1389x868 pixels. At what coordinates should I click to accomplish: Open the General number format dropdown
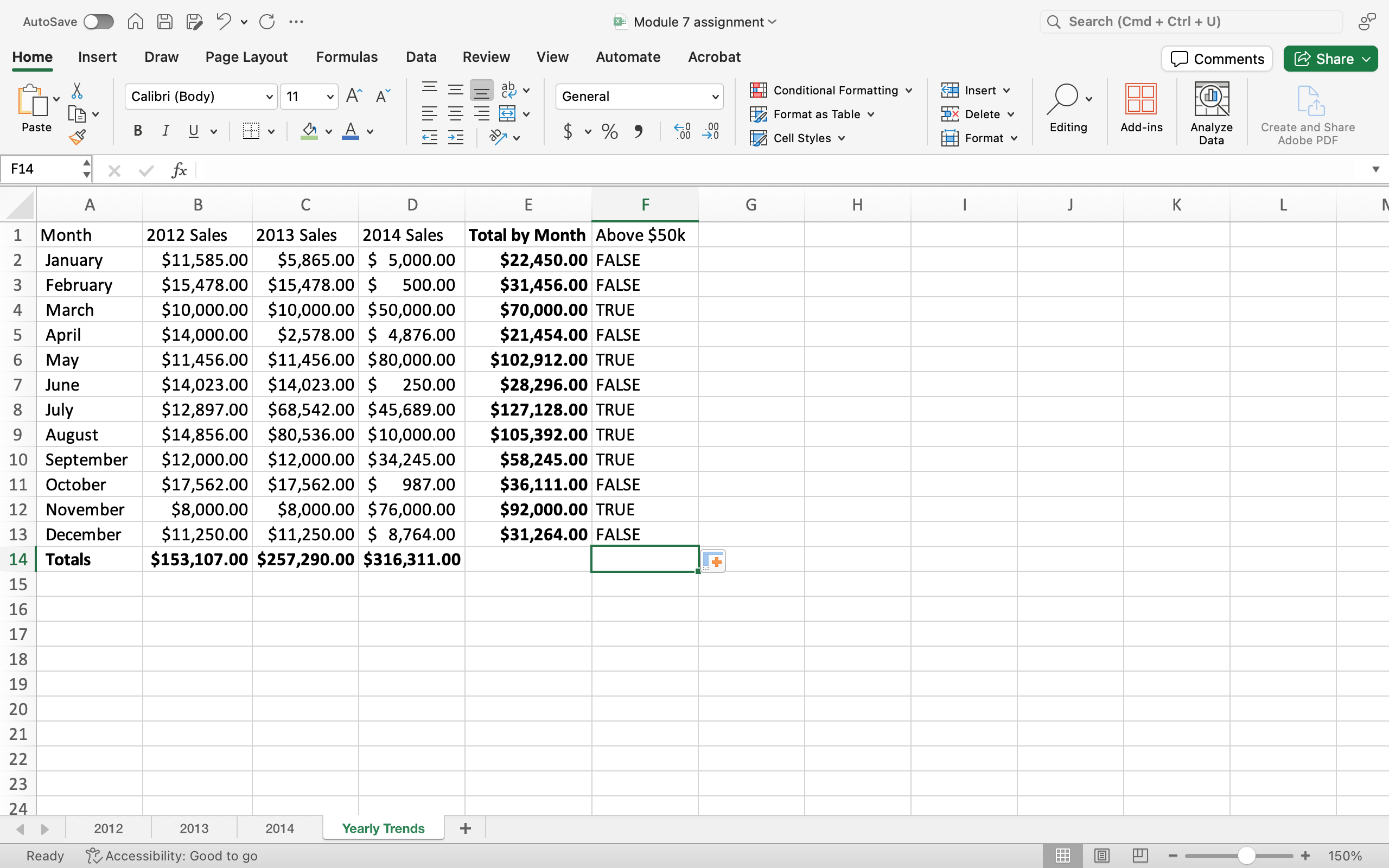(715, 97)
